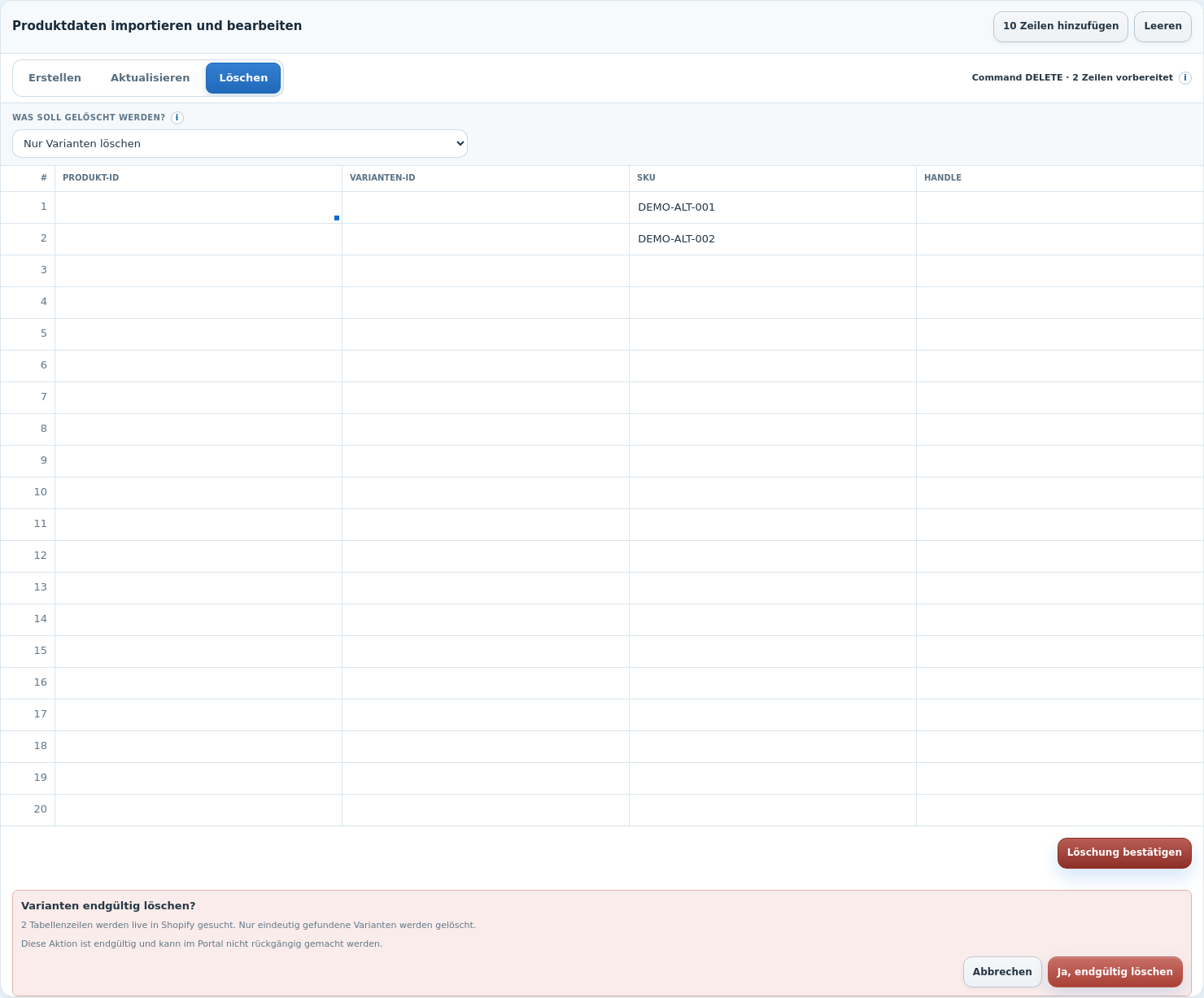Select the SKU cell containing DEMO-ALT-001
1204x998 pixels.
pos(773,207)
